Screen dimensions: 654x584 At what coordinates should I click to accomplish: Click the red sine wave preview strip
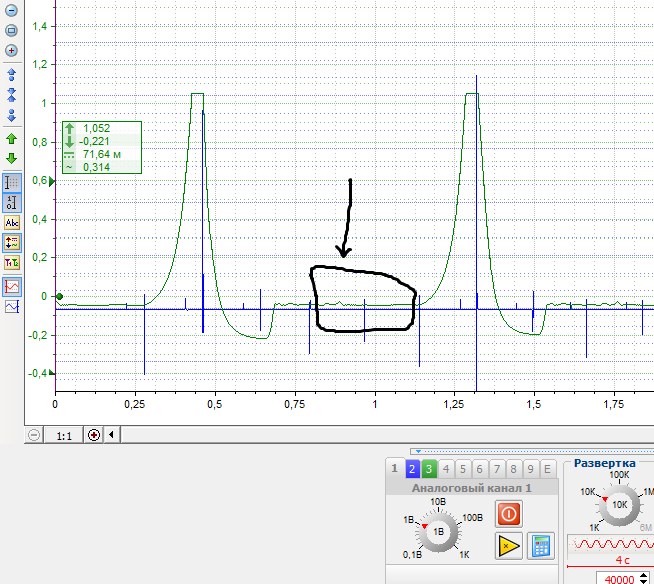coord(611,544)
